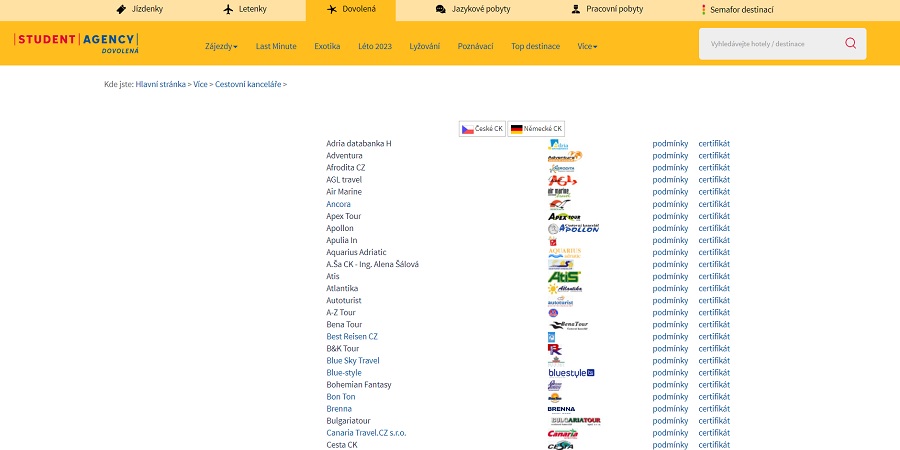Viewport: 900px width, 450px height.
Task: Click the Blue Sky Travel logo
Action: (556, 361)
